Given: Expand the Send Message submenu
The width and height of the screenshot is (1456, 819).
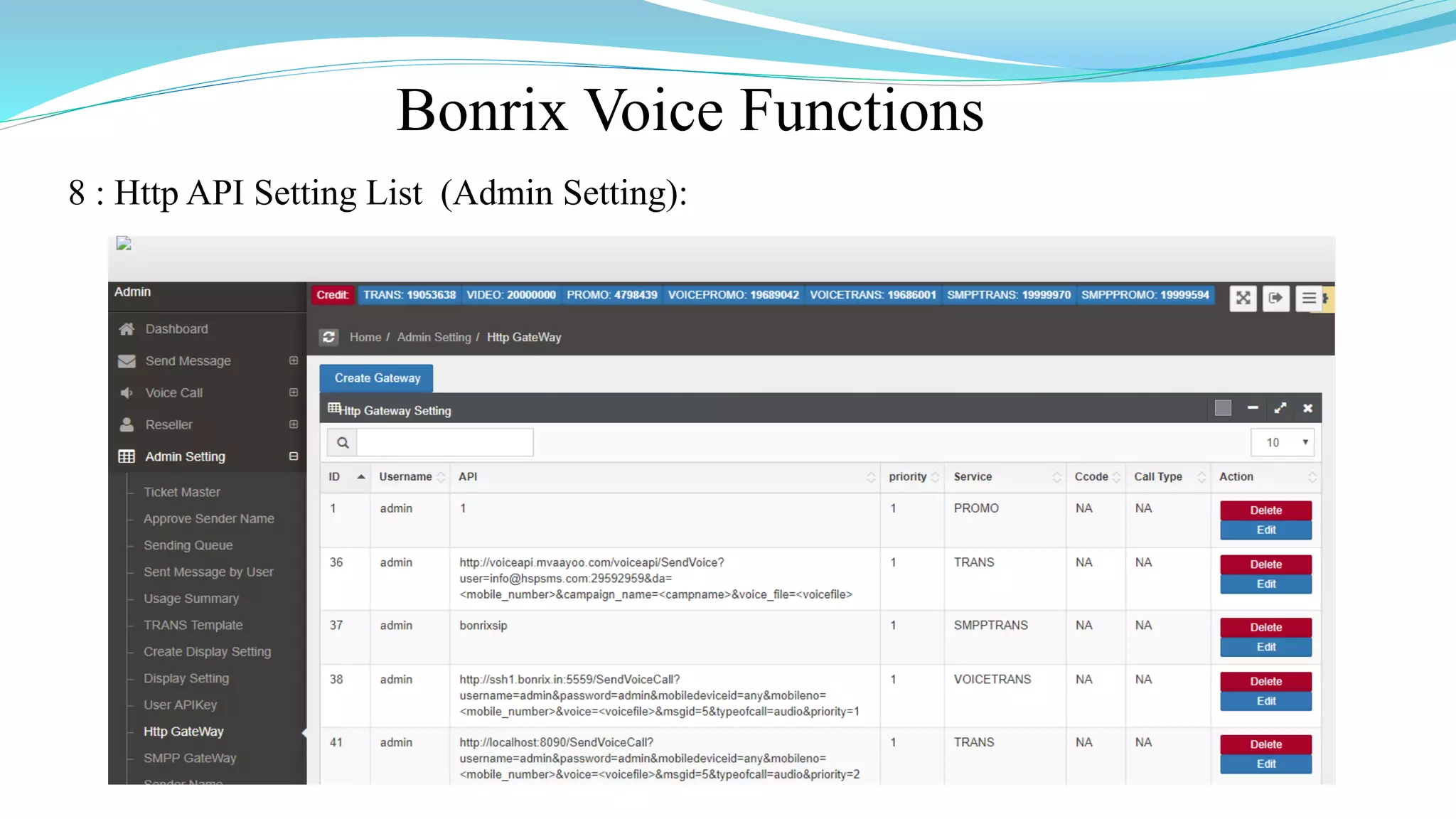Looking at the screenshot, I should 294,360.
